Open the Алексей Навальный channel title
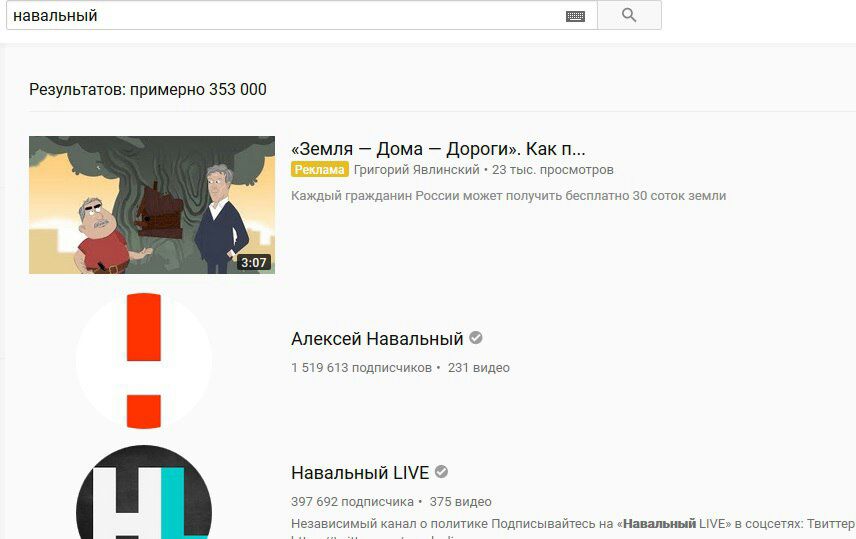The image size is (856, 539). [377, 339]
